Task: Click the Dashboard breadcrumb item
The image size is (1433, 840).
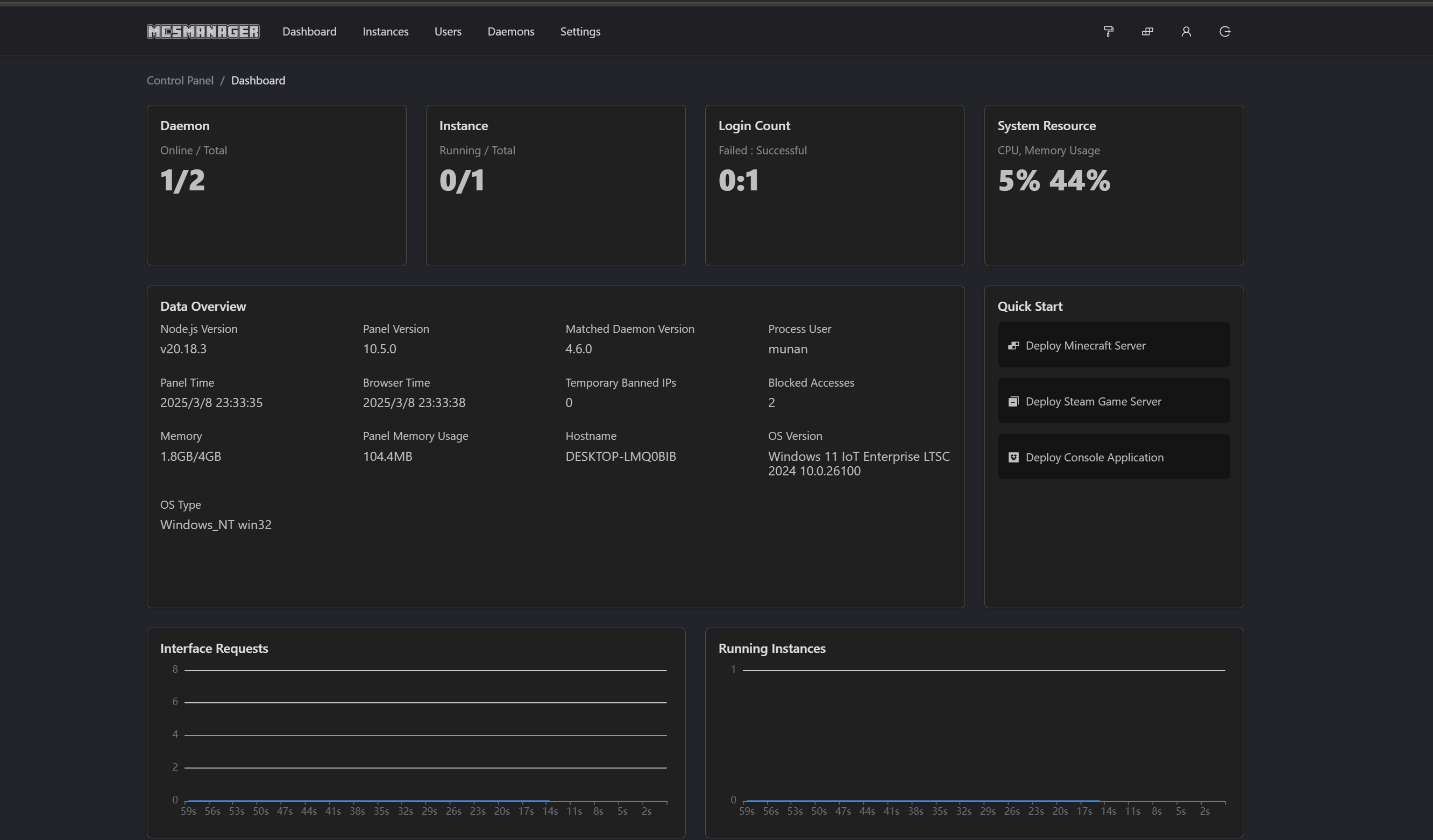Action: pyautogui.click(x=258, y=80)
